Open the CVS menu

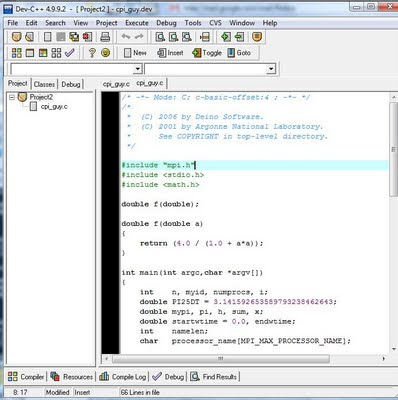point(215,23)
